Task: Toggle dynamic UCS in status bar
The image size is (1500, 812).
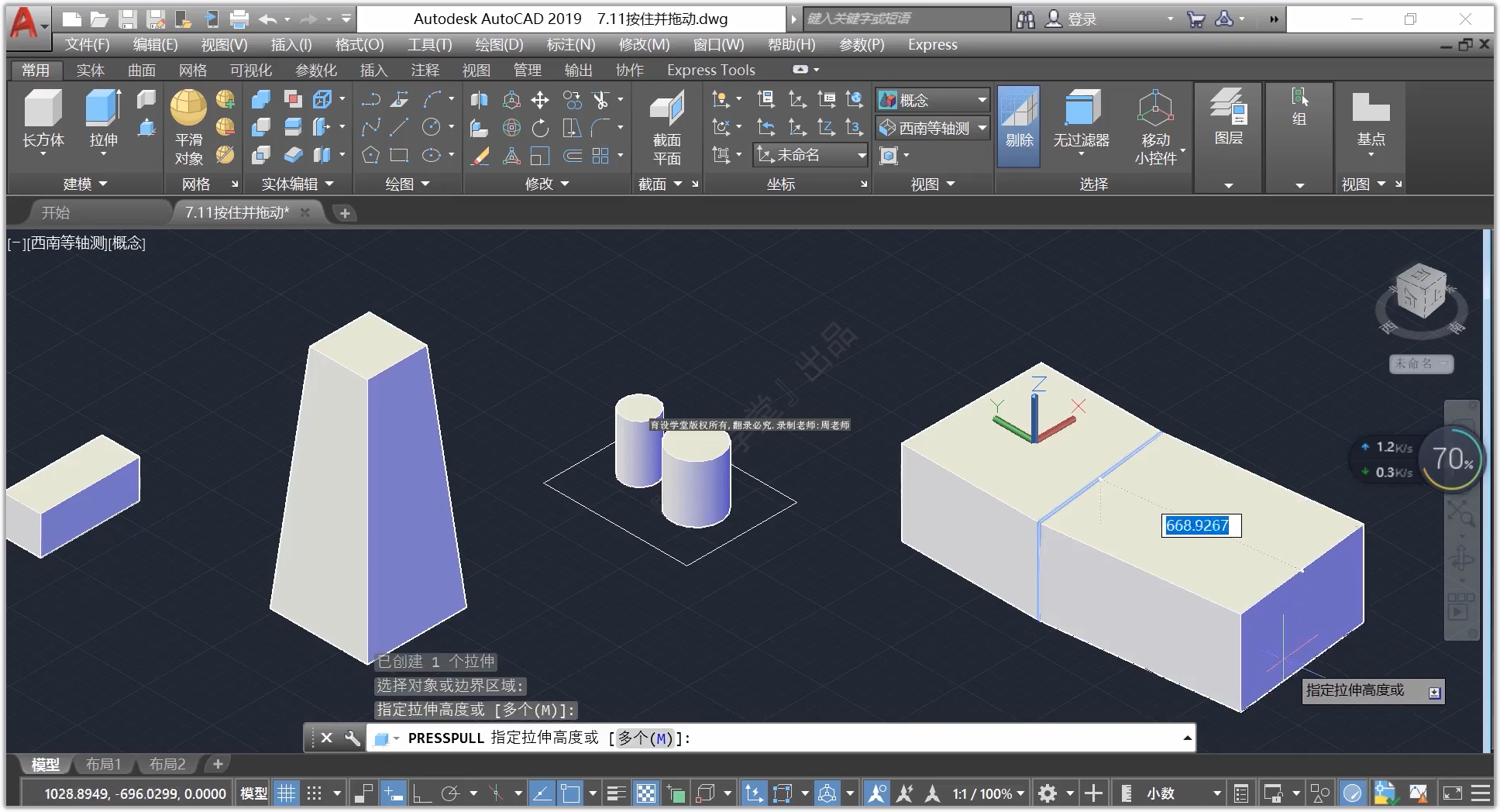Action: click(754, 793)
